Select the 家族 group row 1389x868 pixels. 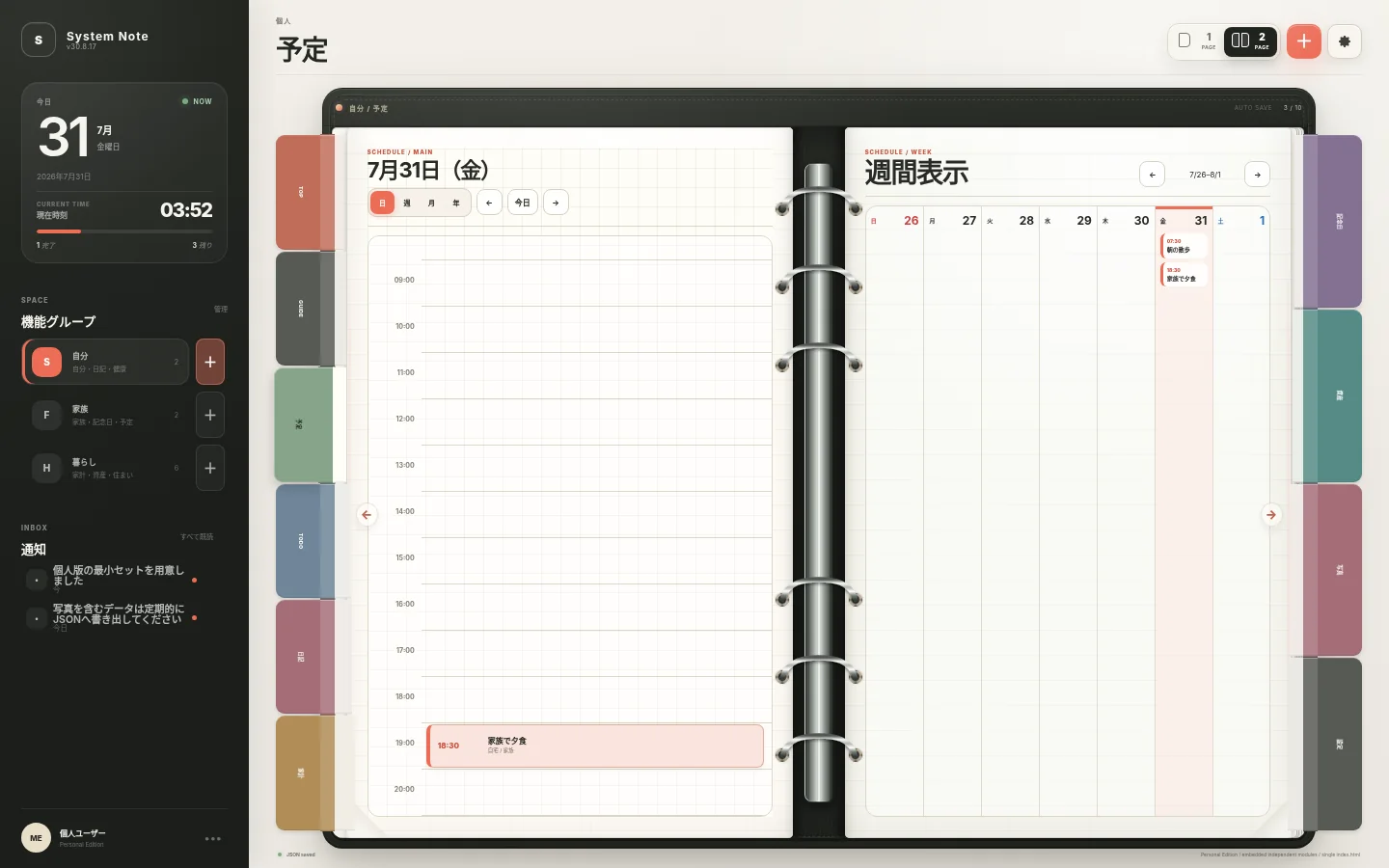pyautogui.click(x=105, y=415)
